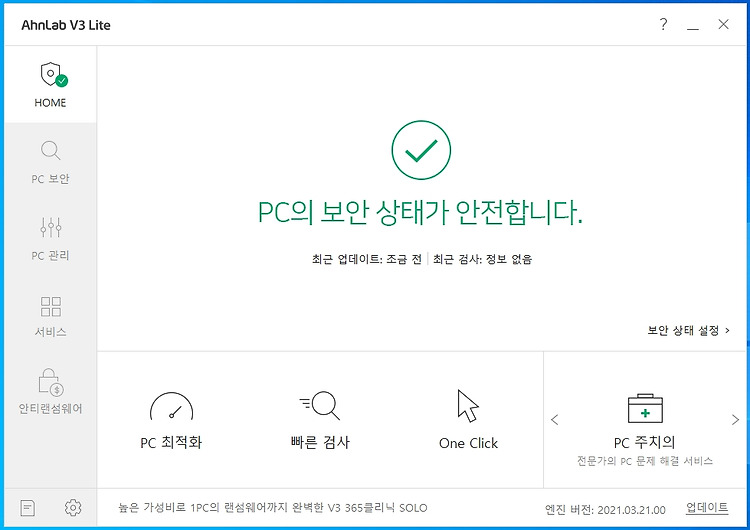Click 최근 업데이트: 조금 전 text

(x=367, y=259)
